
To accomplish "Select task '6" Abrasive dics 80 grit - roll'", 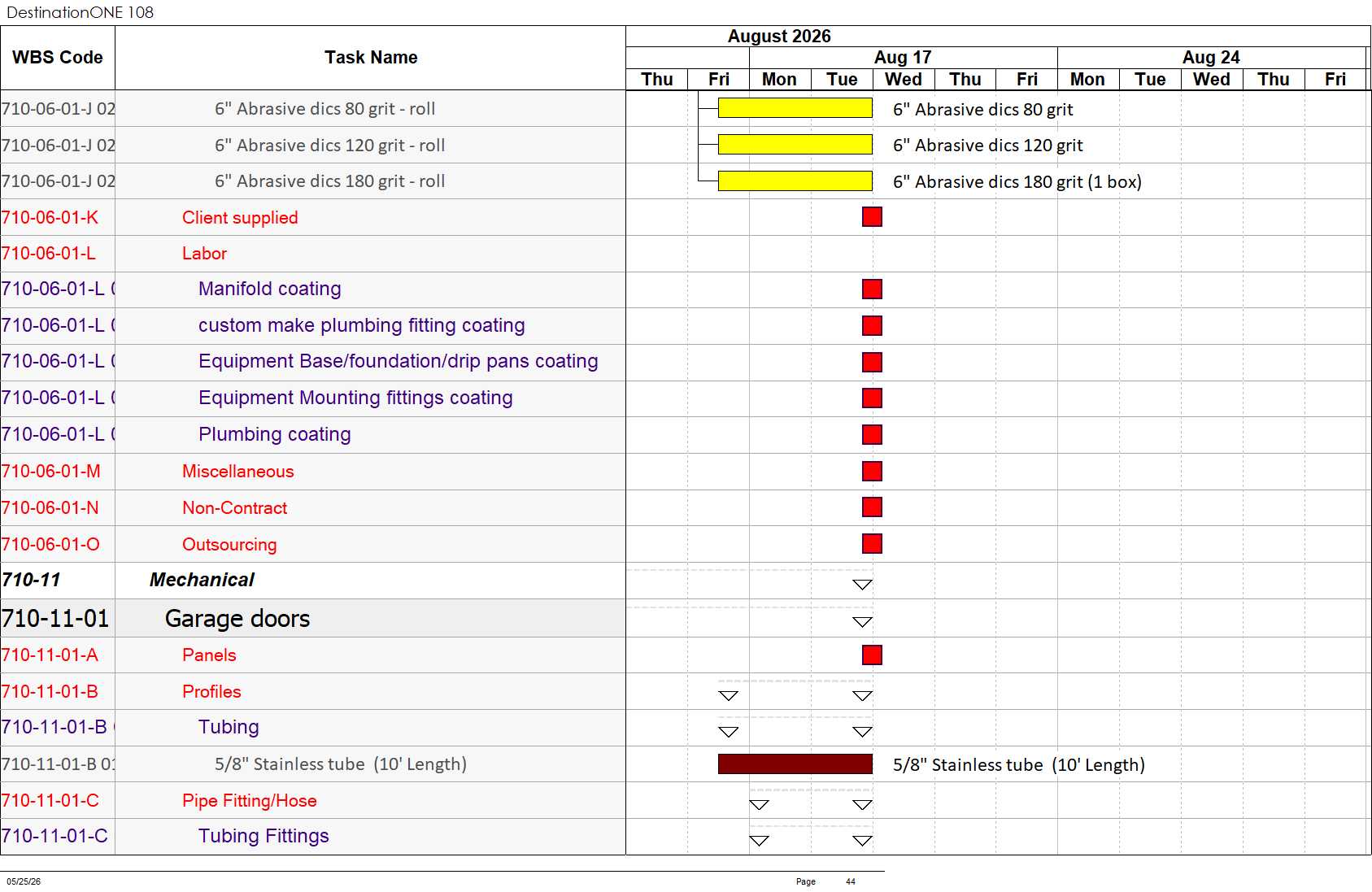I will pos(324,109).
